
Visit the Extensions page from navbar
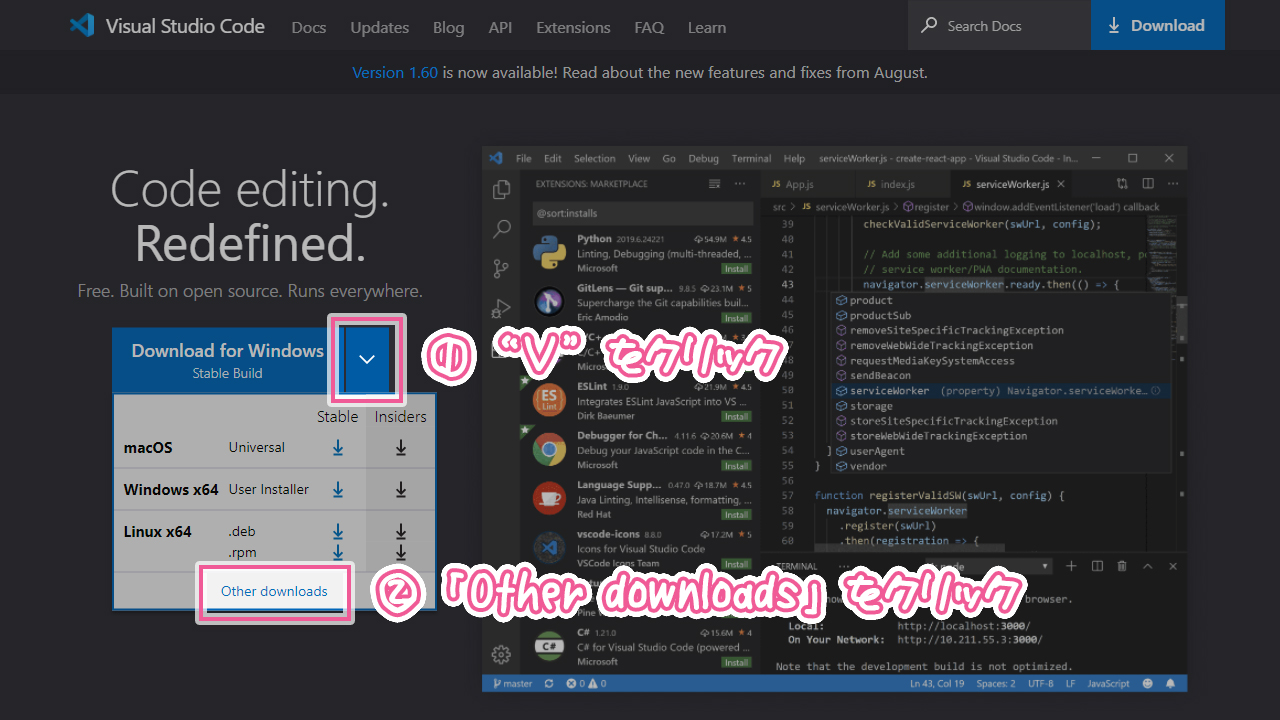[573, 27]
